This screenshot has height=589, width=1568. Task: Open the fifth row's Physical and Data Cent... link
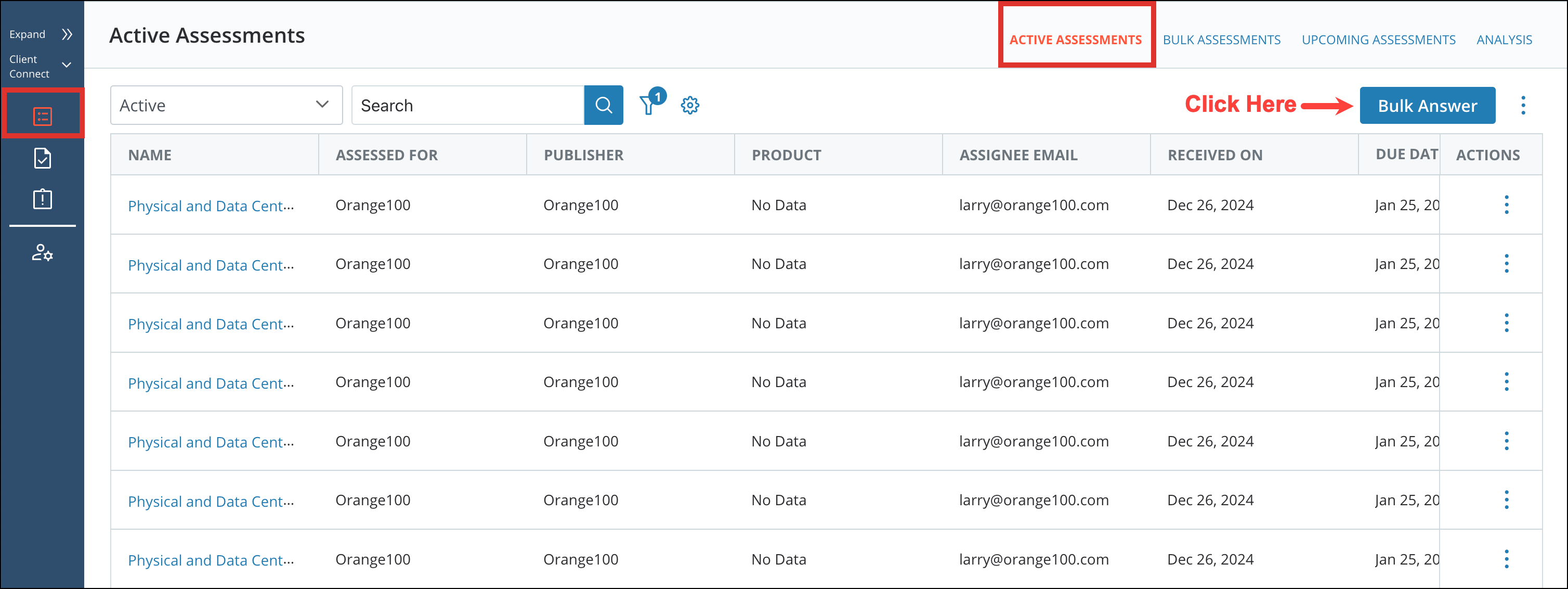[211, 442]
